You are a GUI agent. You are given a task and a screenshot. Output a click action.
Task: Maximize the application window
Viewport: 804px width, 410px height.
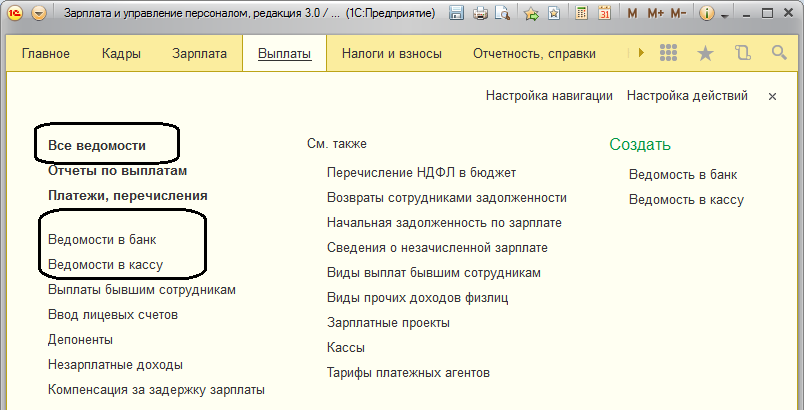(768, 14)
